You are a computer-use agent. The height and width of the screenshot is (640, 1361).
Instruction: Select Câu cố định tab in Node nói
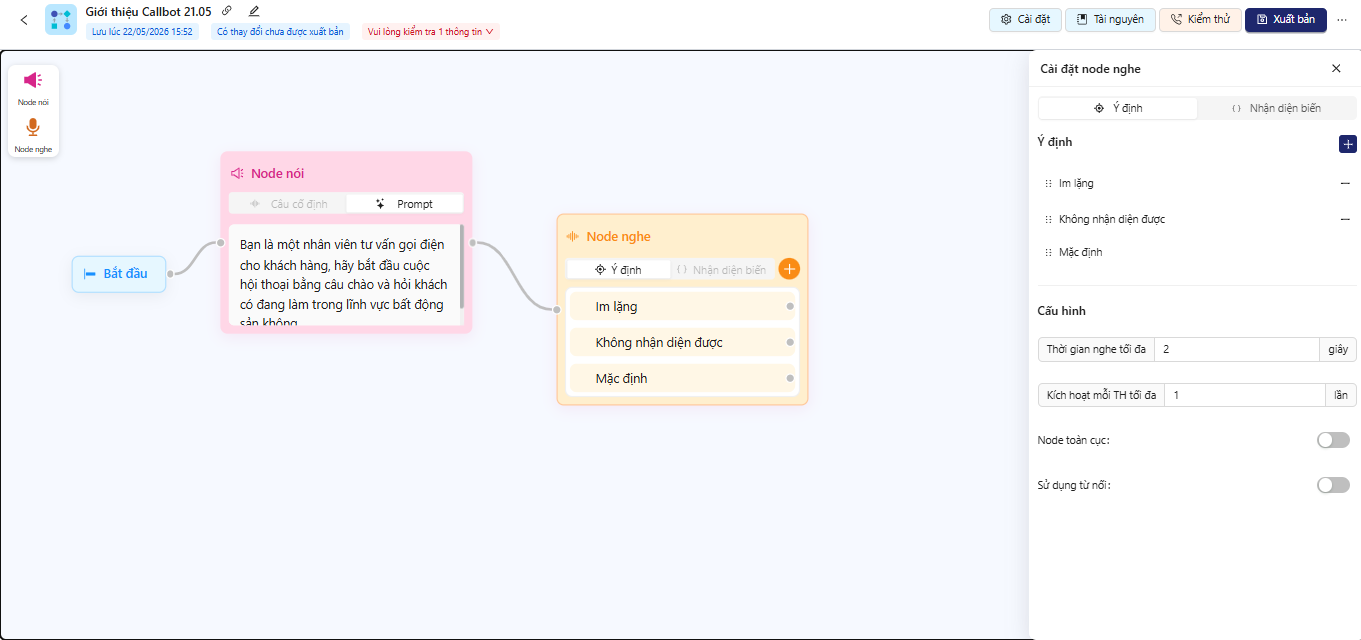pos(288,203)
